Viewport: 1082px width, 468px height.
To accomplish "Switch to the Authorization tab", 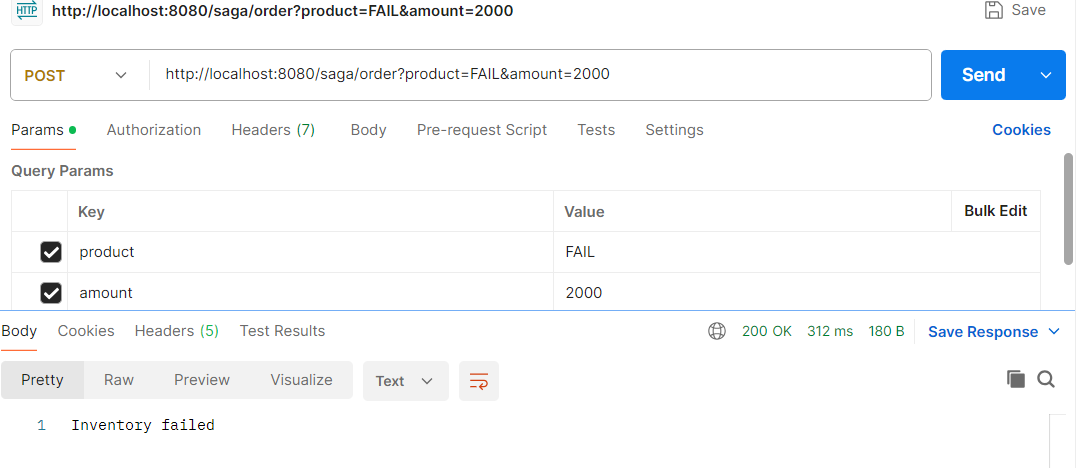I will (x=154, y=130).
